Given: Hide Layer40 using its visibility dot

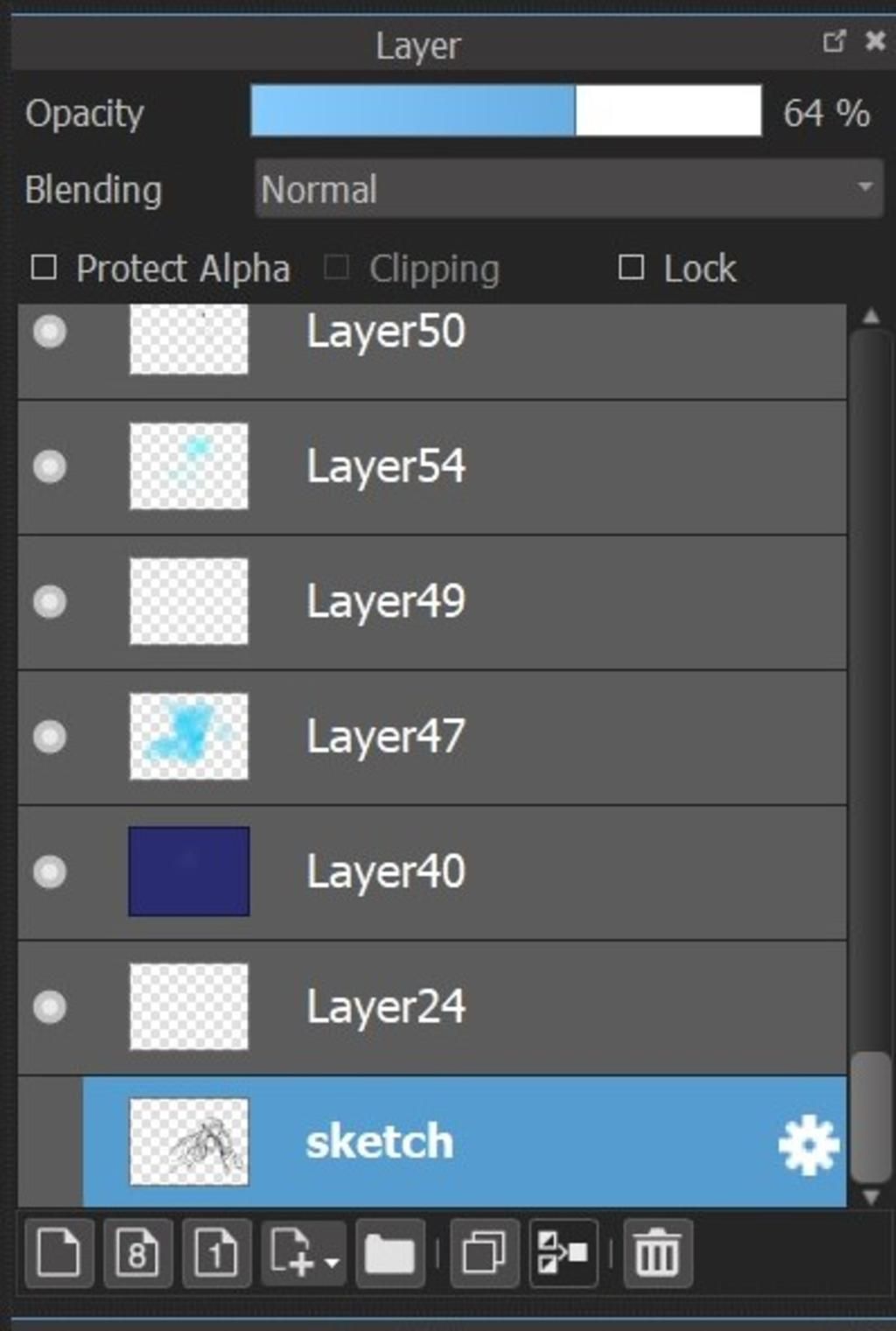Looking at the screenshot, I should pos(50,872).
